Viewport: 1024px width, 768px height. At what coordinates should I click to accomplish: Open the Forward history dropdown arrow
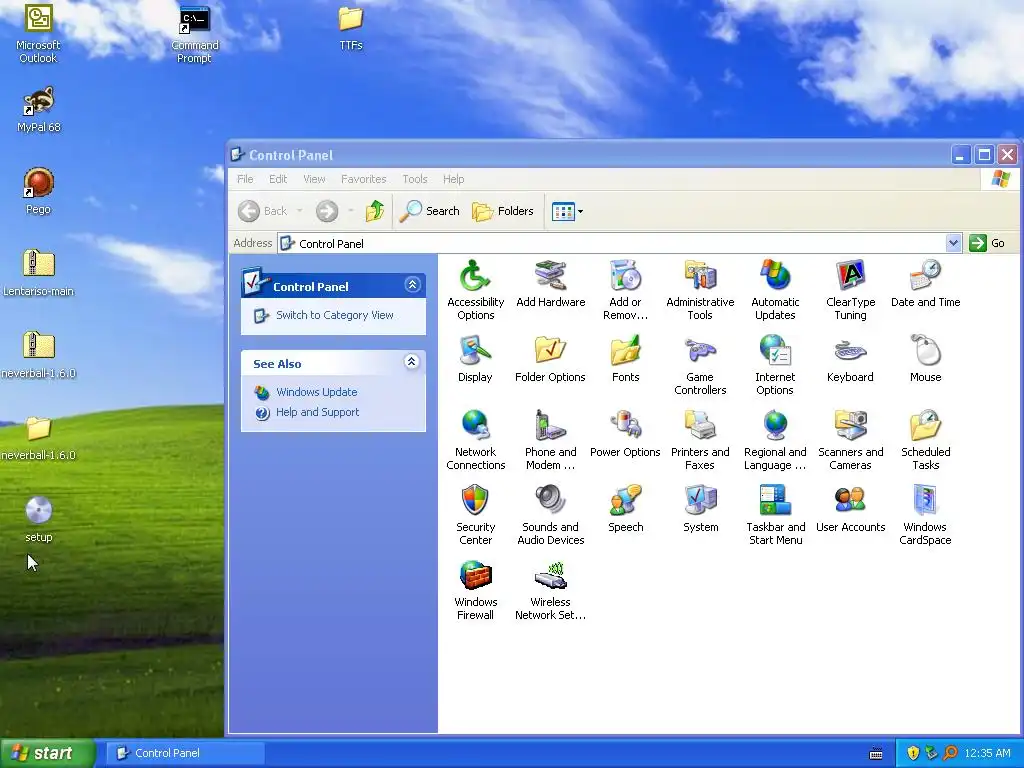(351, 211)
